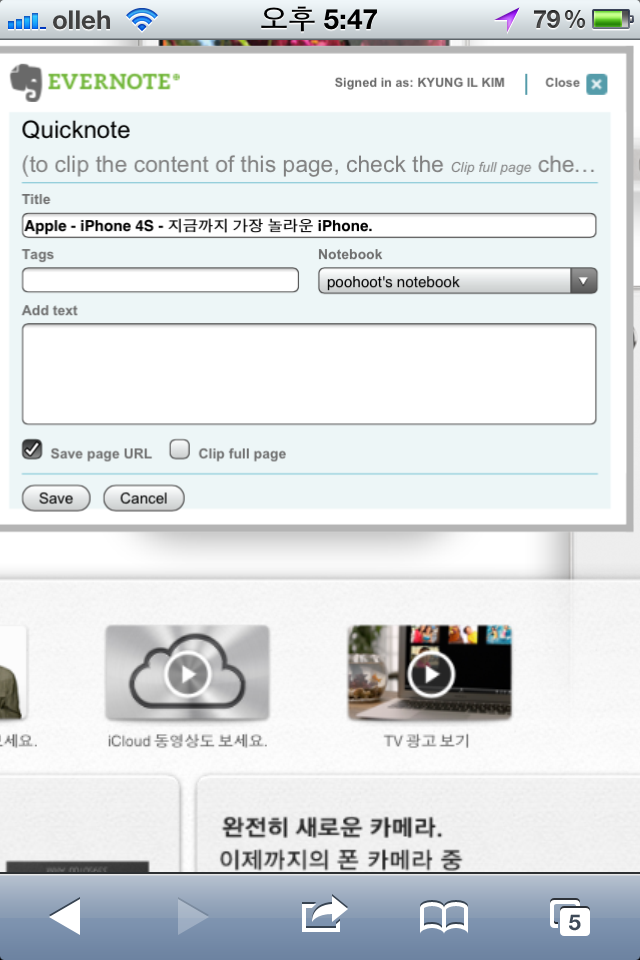The image size is (640, 960).
Task: Close the Evernote clipper with X icon
Action: pyautogui.click(x=597, y=84)
